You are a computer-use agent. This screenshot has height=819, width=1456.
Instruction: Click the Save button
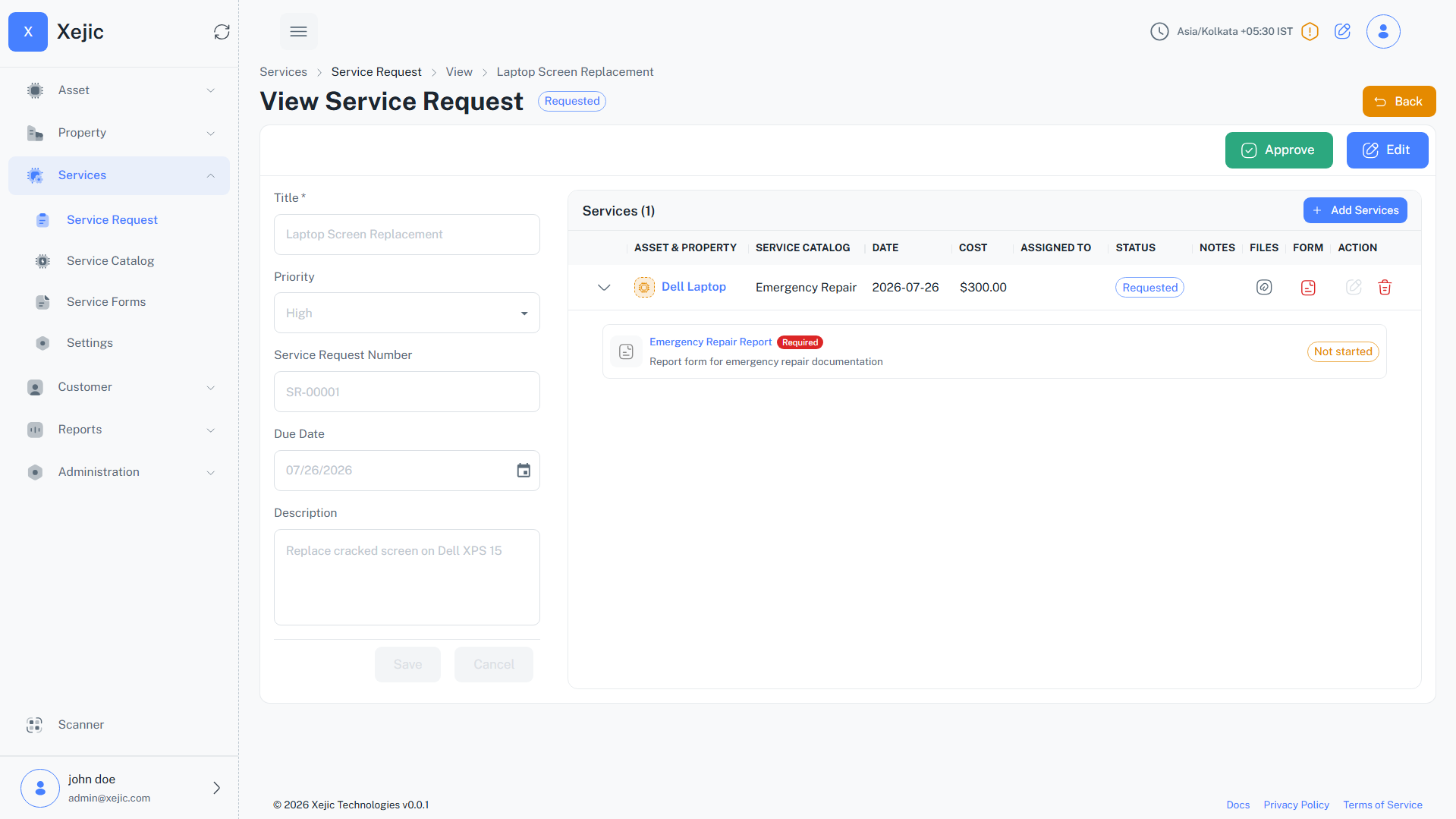[407, 665]
